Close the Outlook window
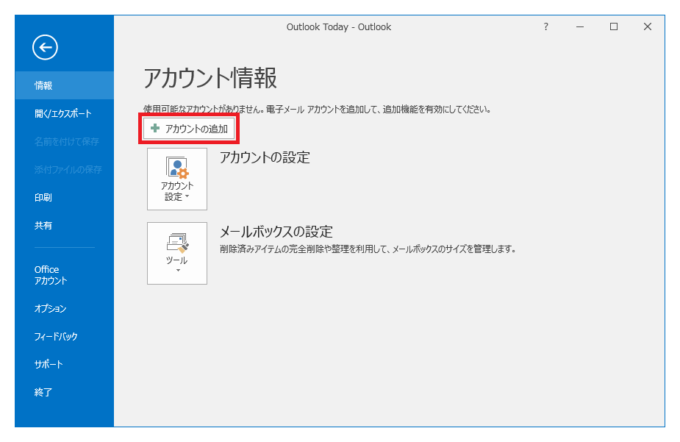The height and width of the screenshot is (442, 680). [647, 27]
